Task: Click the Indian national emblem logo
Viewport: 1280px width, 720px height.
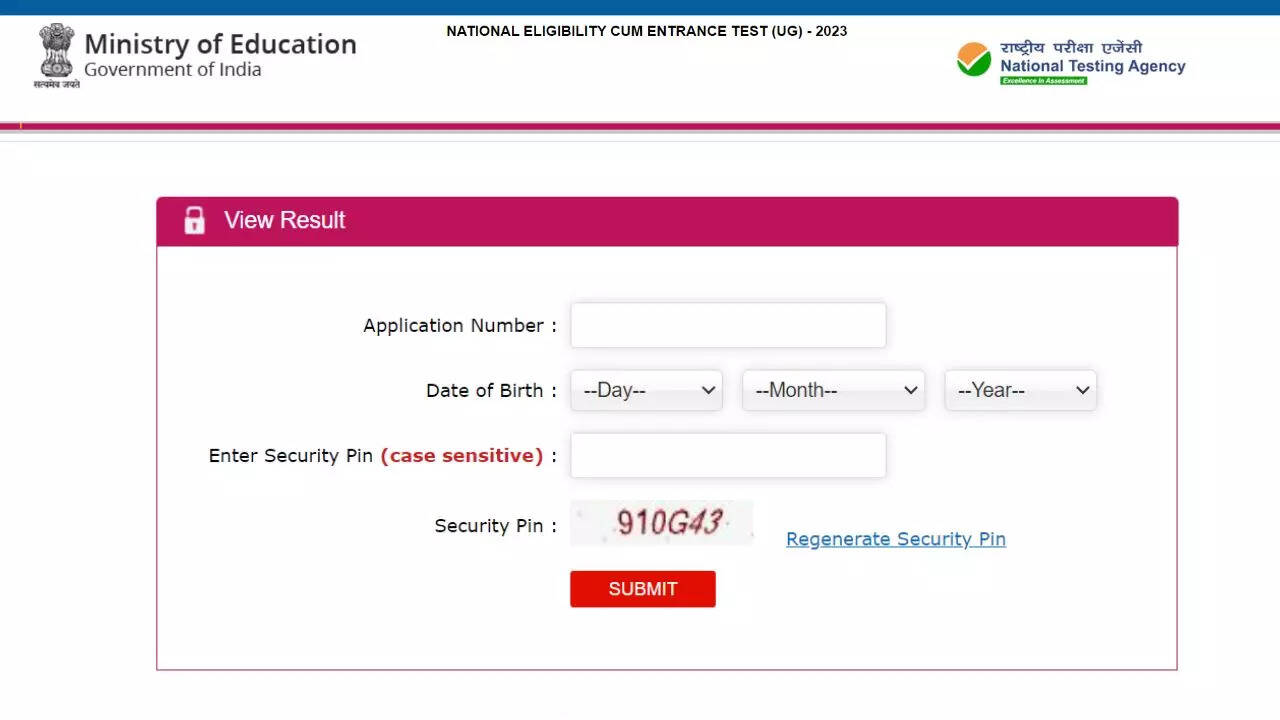Action: pyautogui.click(x=56, y=56)
